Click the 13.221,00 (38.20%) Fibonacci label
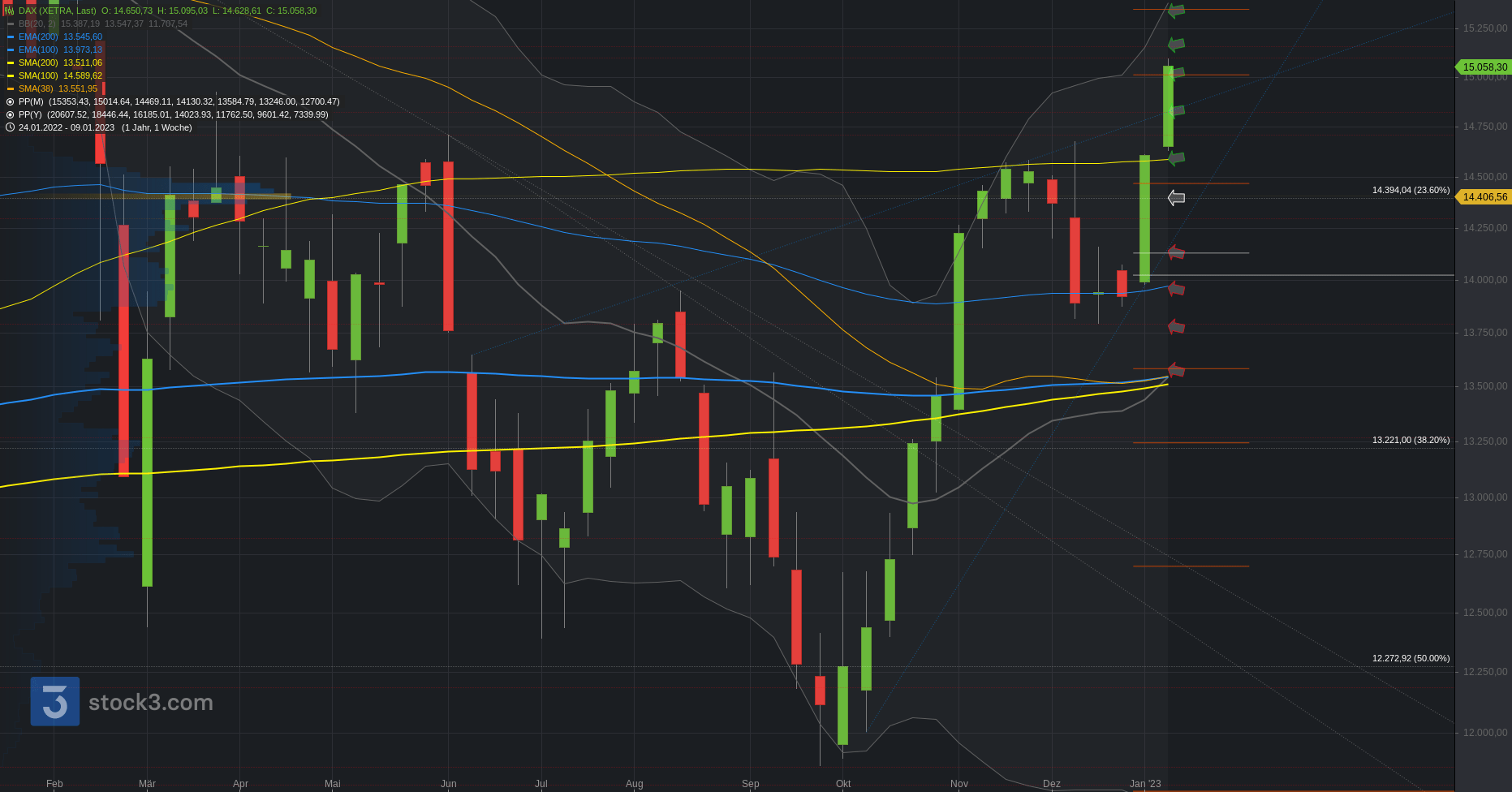Viewport: 1512px width, 792px height. coord(1411,440)
